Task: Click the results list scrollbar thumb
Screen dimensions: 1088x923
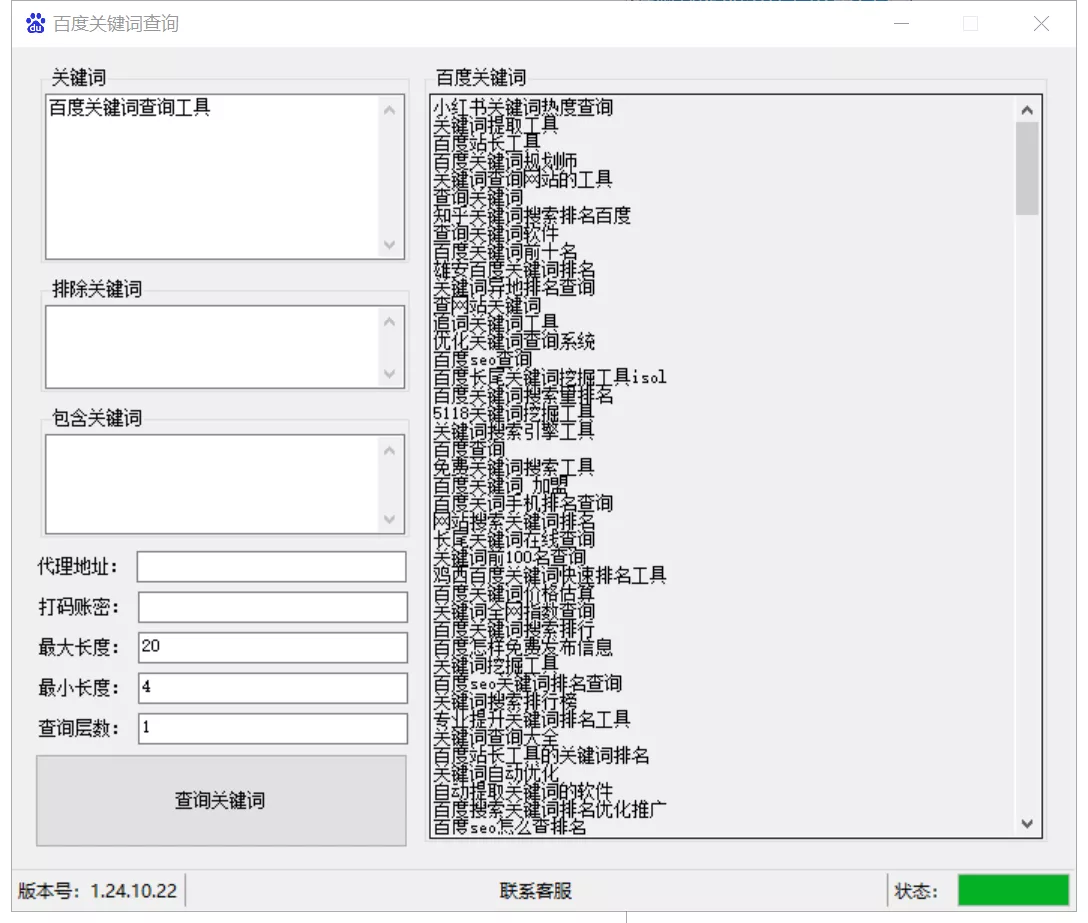Action: [x=1027, y=169]
